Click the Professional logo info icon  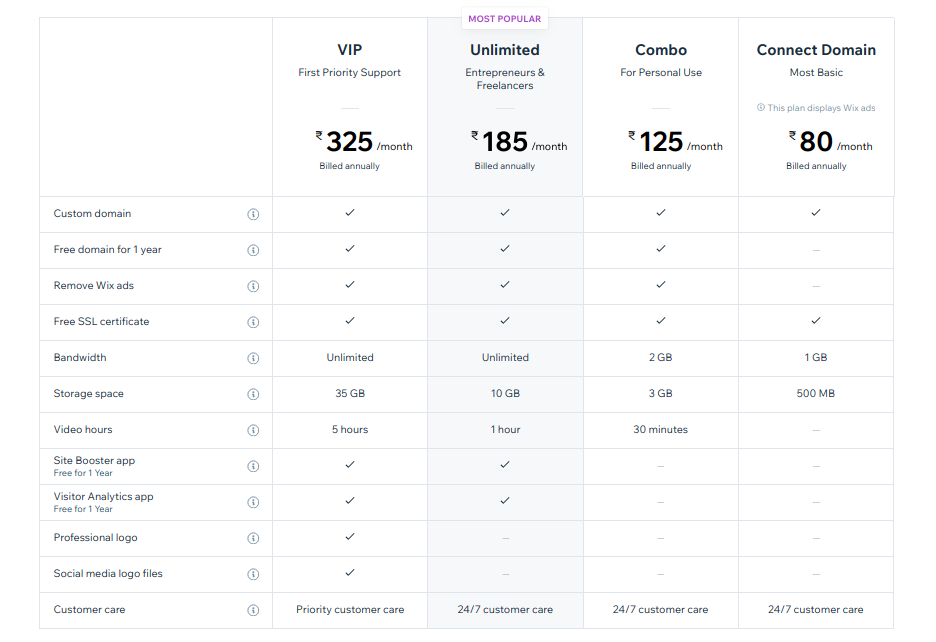click(253, 537)
